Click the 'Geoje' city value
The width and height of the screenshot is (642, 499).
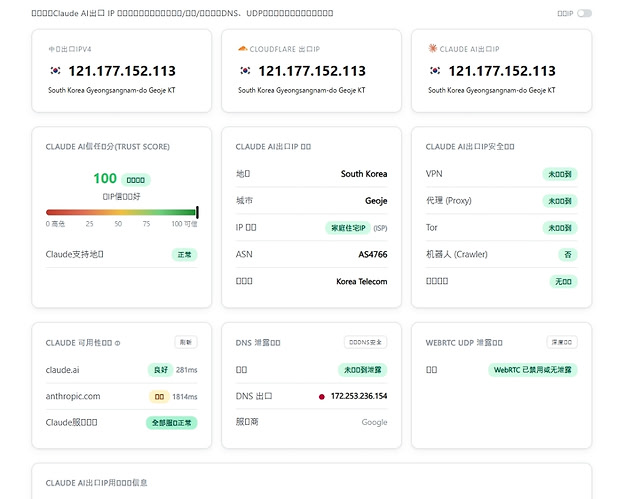(x=376, y=201)
